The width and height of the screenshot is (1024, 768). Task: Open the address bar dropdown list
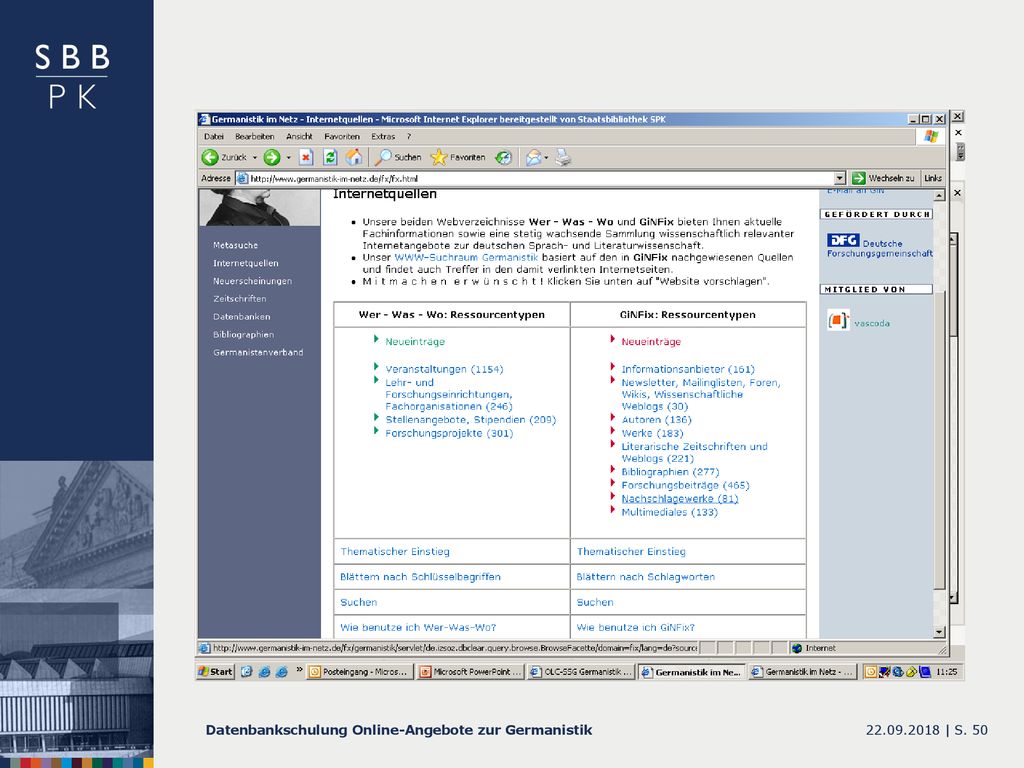840,178
